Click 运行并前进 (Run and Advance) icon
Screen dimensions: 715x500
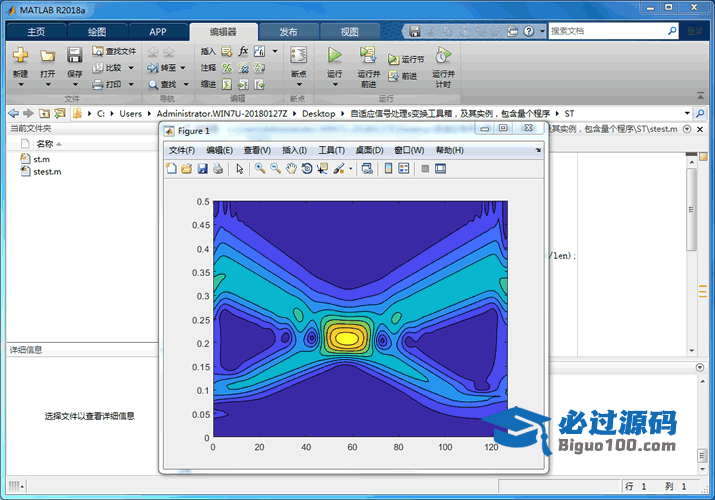tap(368, 55)
